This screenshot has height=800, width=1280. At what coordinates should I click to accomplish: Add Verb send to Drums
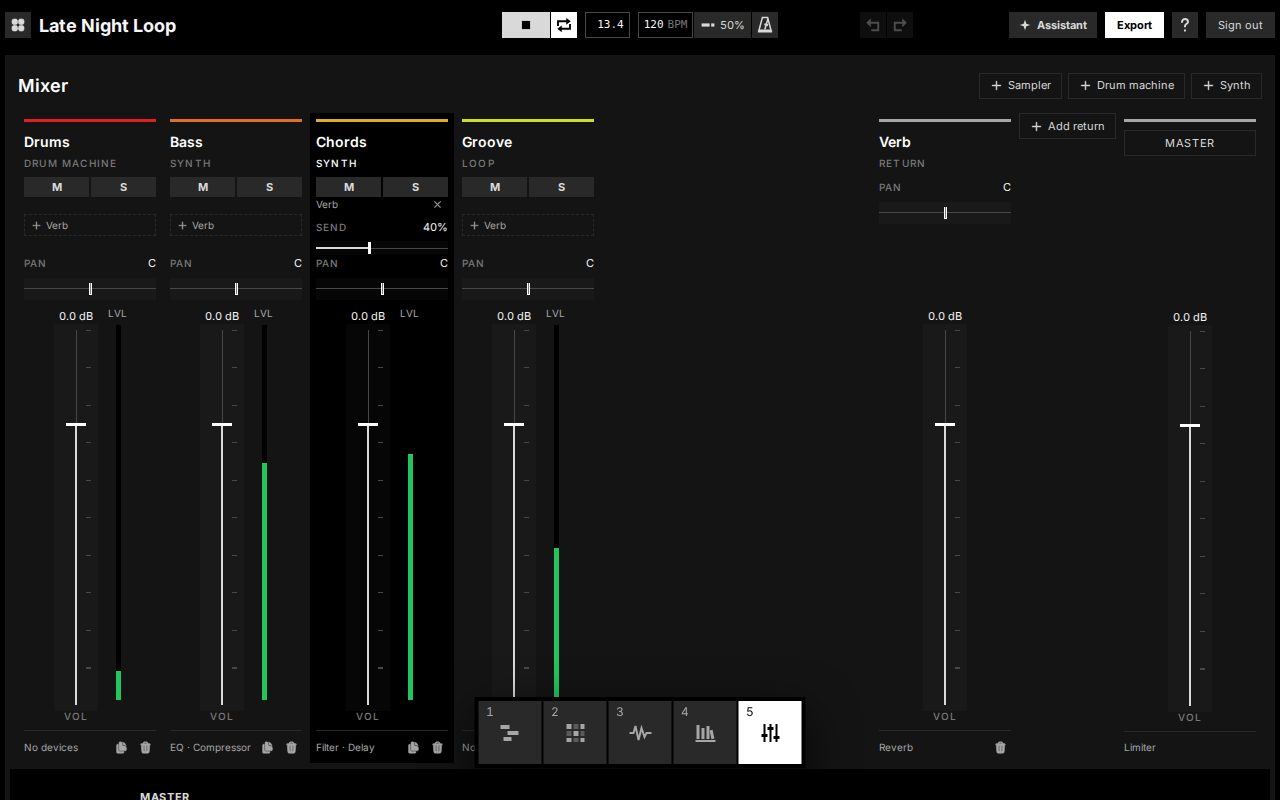click(90, 225)
